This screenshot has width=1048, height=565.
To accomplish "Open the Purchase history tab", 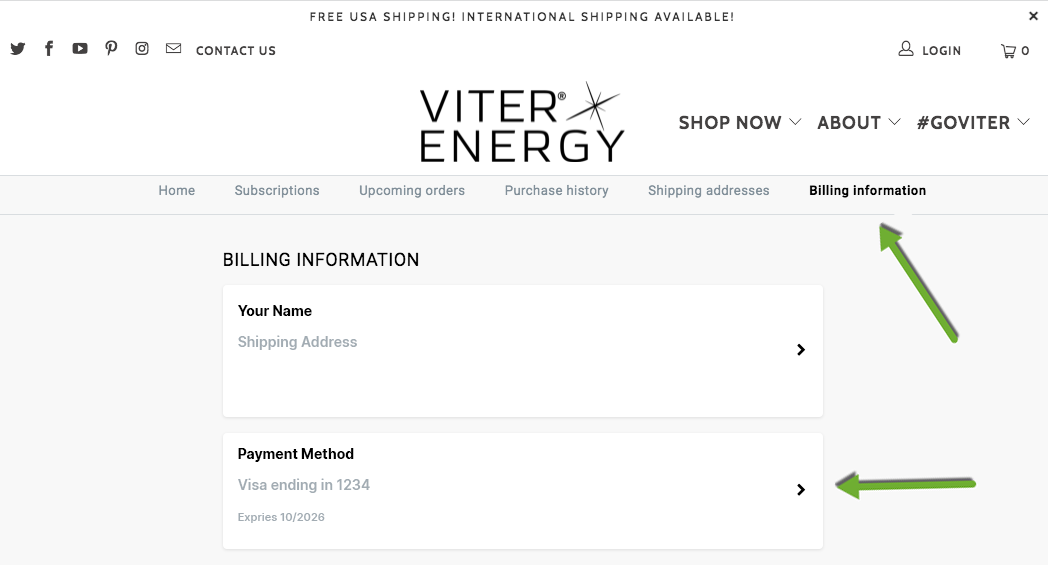I will (x=556, y=191).
